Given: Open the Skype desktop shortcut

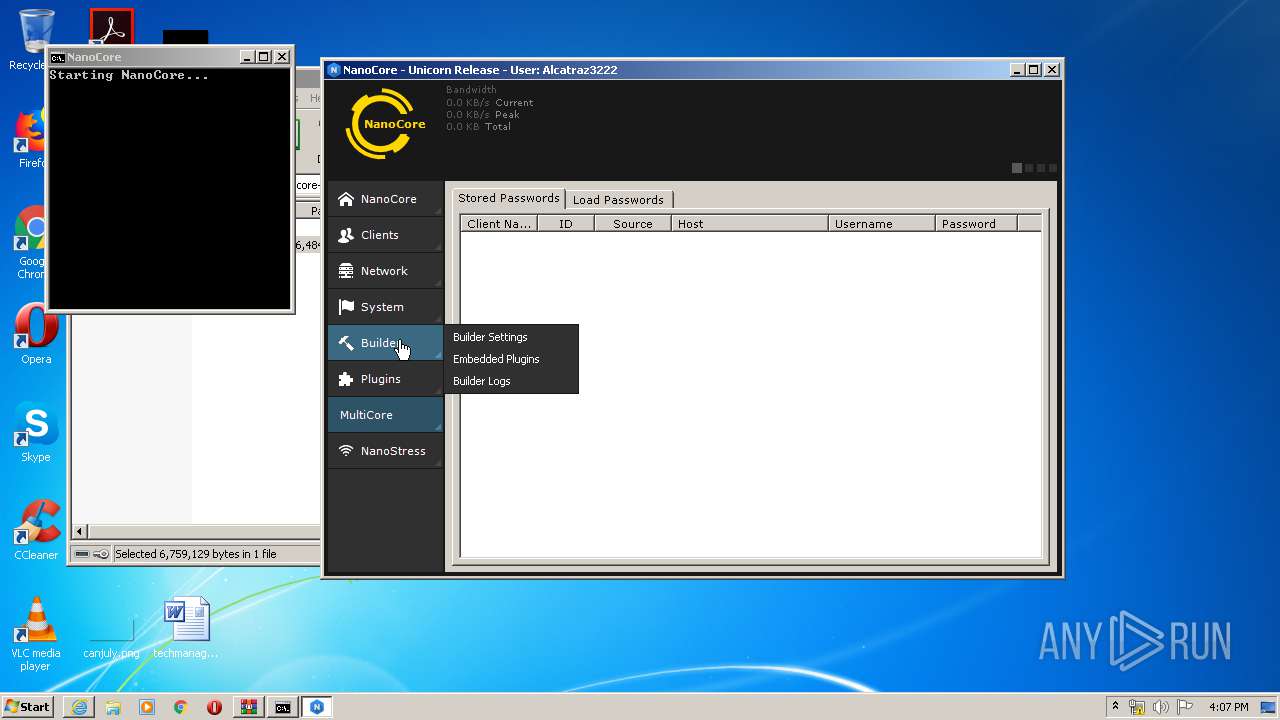Looking at the screenshot, I should pyautogui.click(x=36, y=432).
